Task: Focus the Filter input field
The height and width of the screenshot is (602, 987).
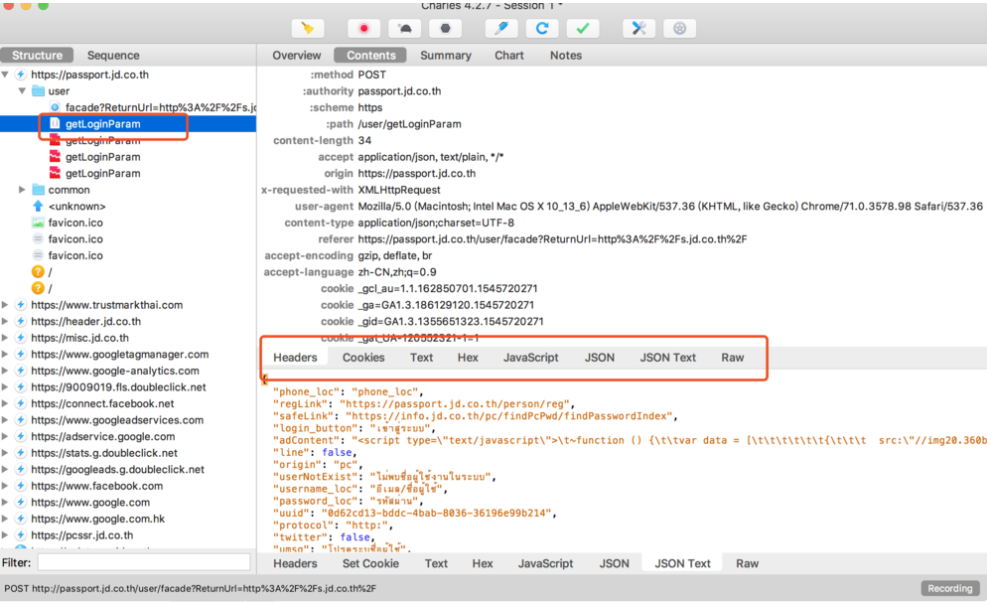Action: (144, 562)
